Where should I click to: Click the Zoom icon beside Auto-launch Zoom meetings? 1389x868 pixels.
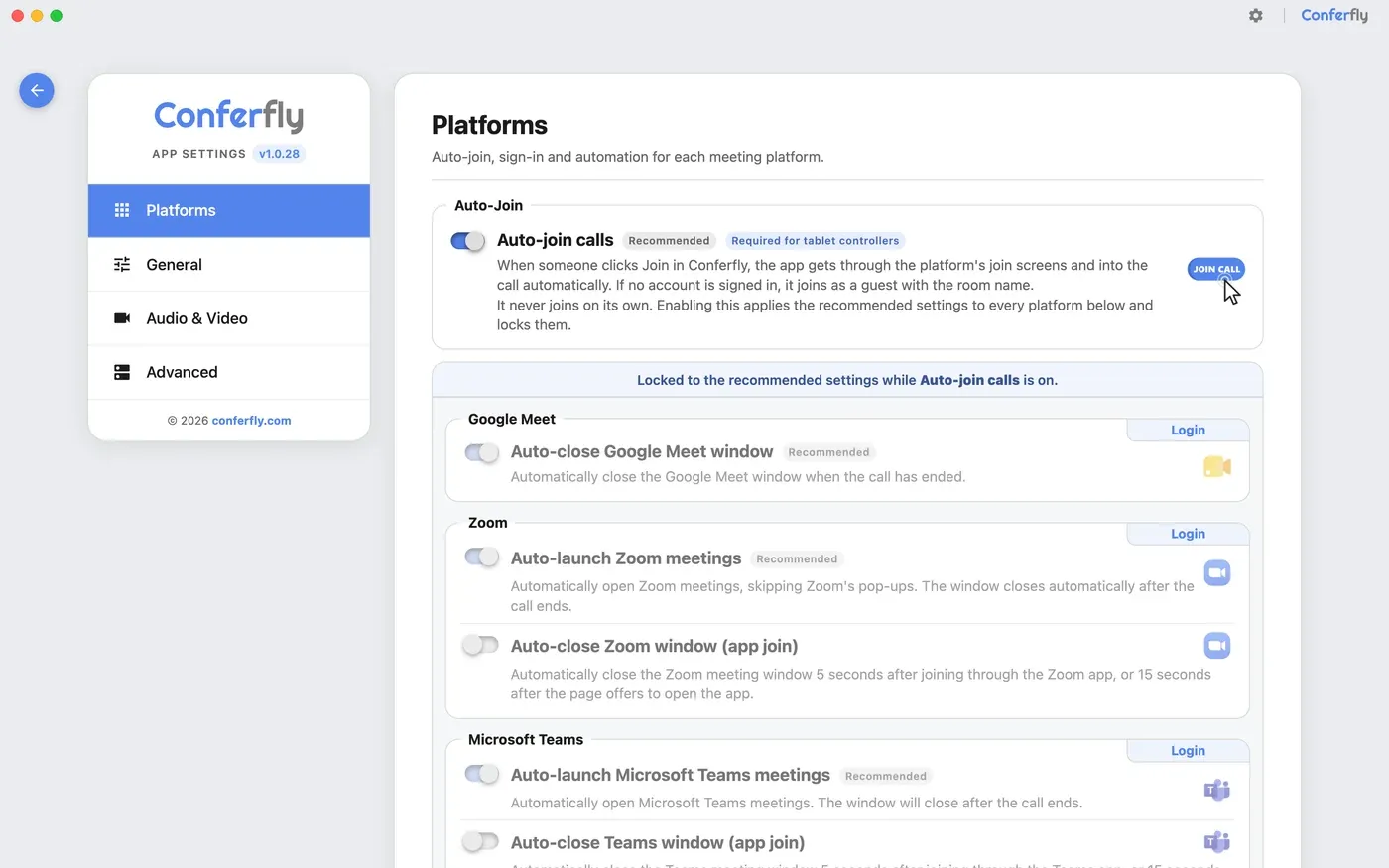coord(1217,573)
